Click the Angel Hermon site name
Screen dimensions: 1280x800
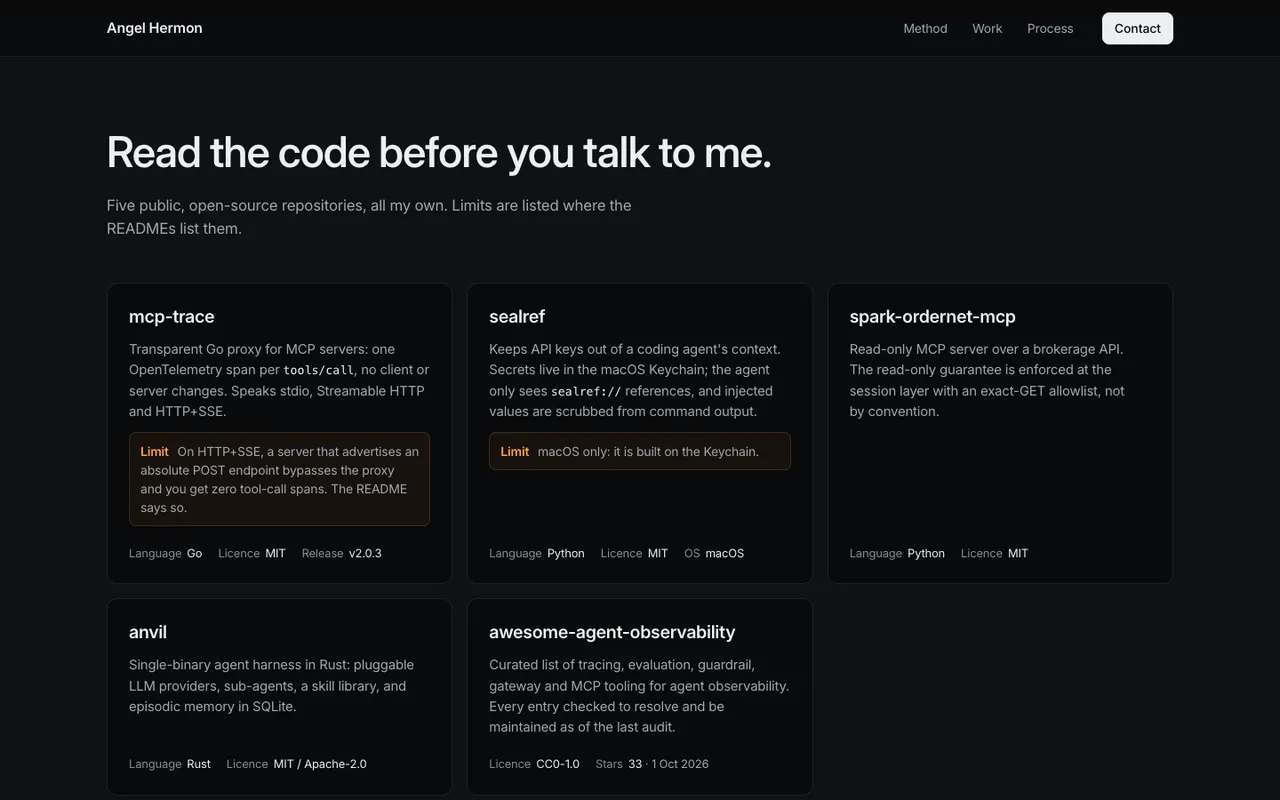point(154,28)
